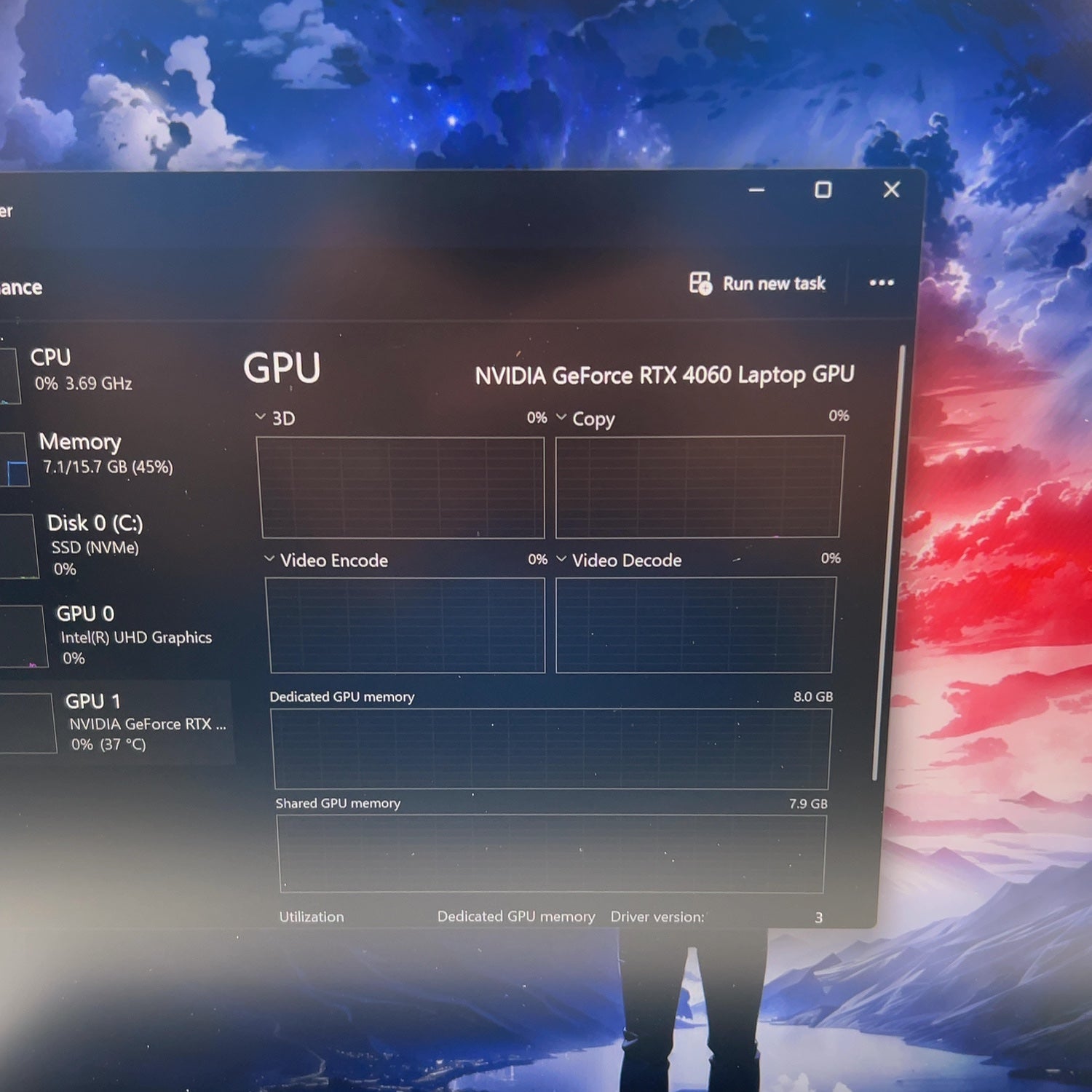Image resolution: width=1092 pixels, height=1092 pixels.
Task: Click the Run new task label
Action: click(x=774, y=283)
